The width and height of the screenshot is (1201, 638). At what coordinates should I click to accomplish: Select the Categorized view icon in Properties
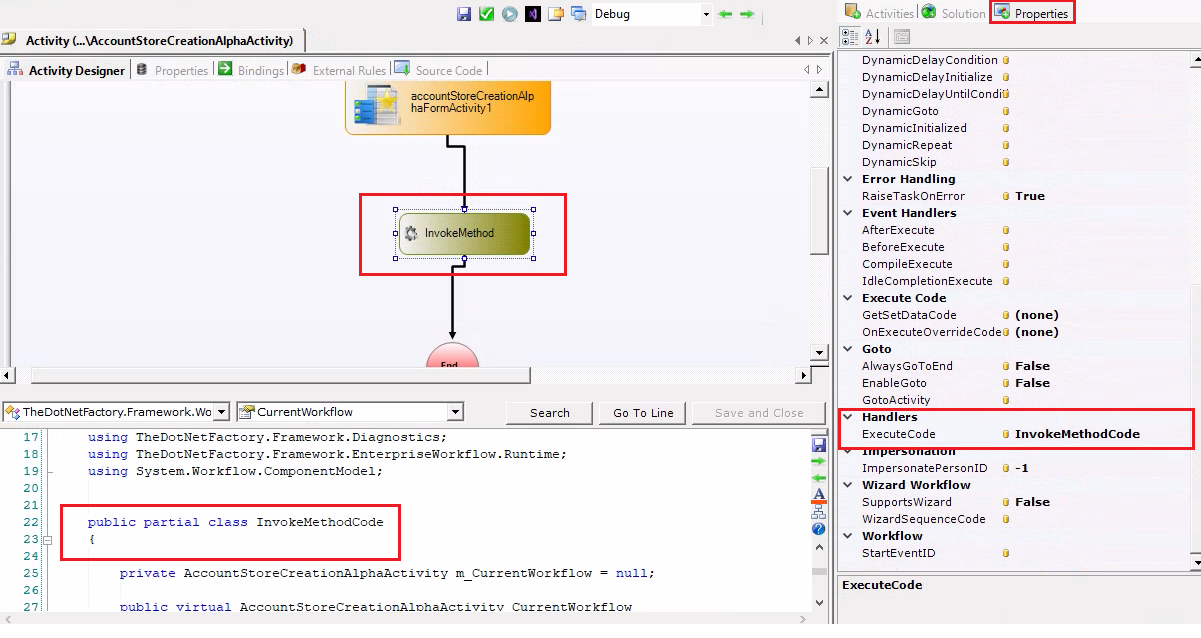(850, 37)
